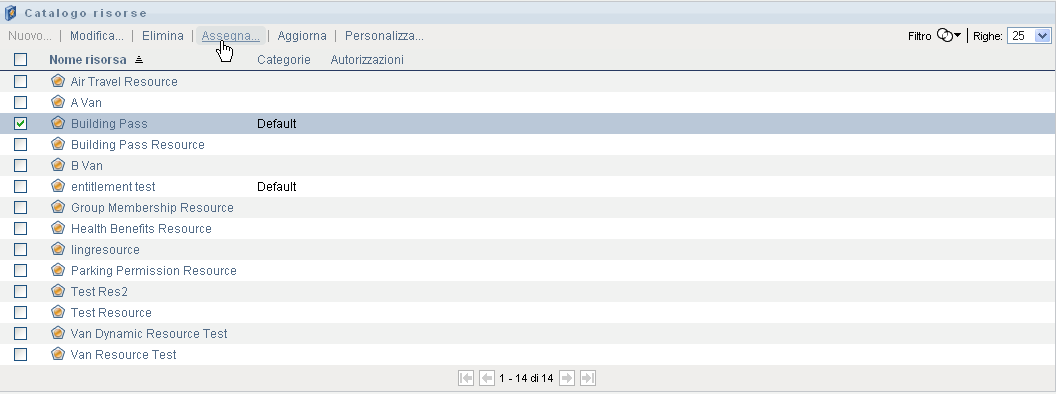1056x394 pixels.
Task: Click the Assegna... toolbar command
Action: tap(230, 36)
